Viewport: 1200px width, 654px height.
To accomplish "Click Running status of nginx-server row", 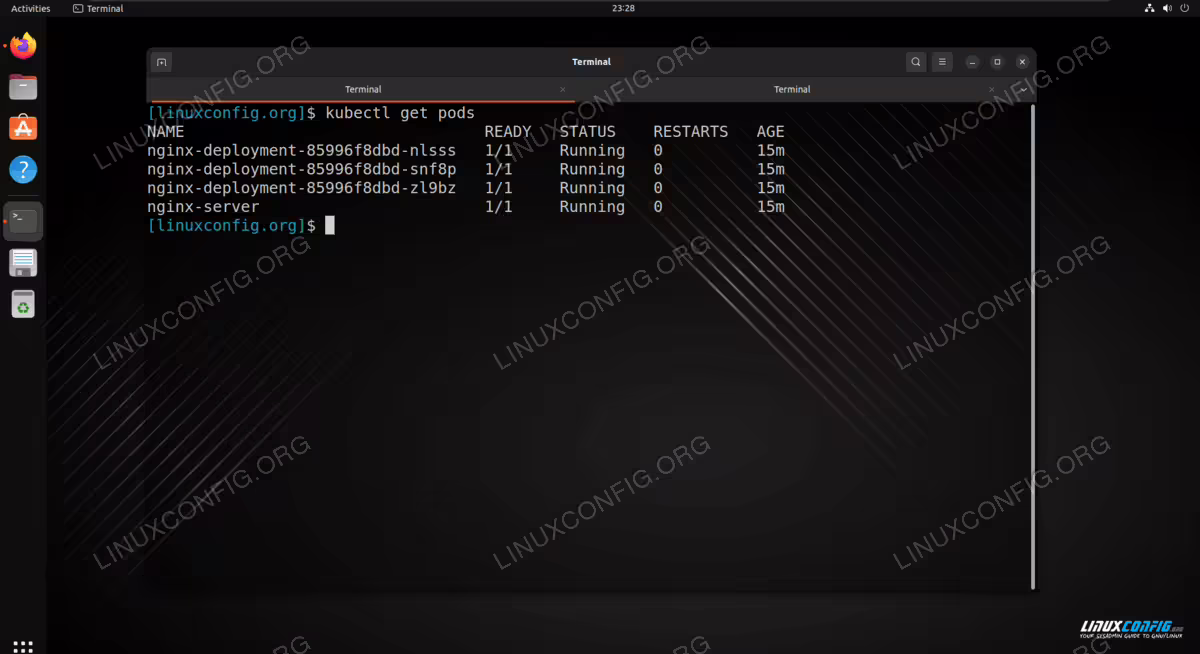I will click(x=592, y=207).
